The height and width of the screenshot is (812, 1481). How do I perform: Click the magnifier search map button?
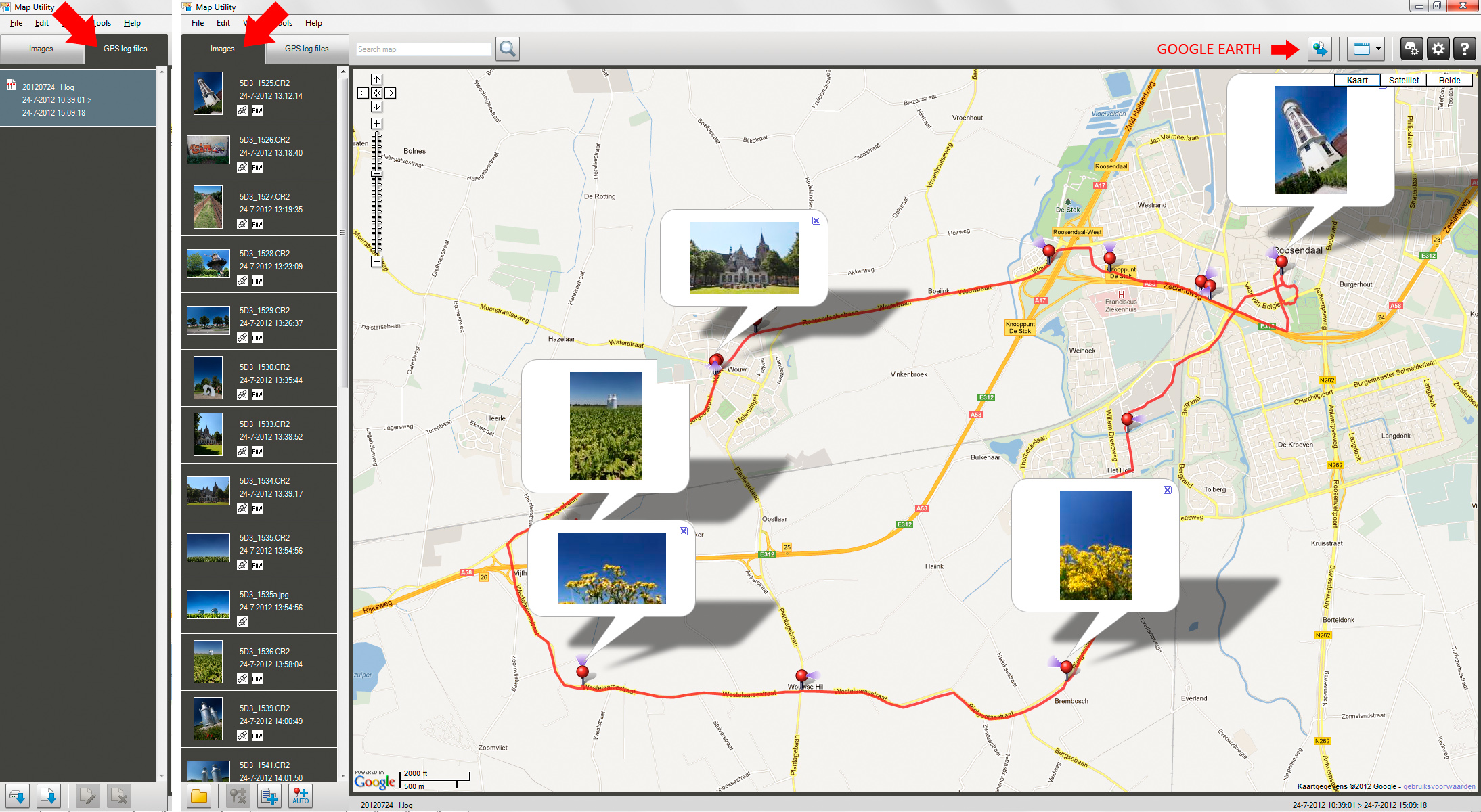508,49
